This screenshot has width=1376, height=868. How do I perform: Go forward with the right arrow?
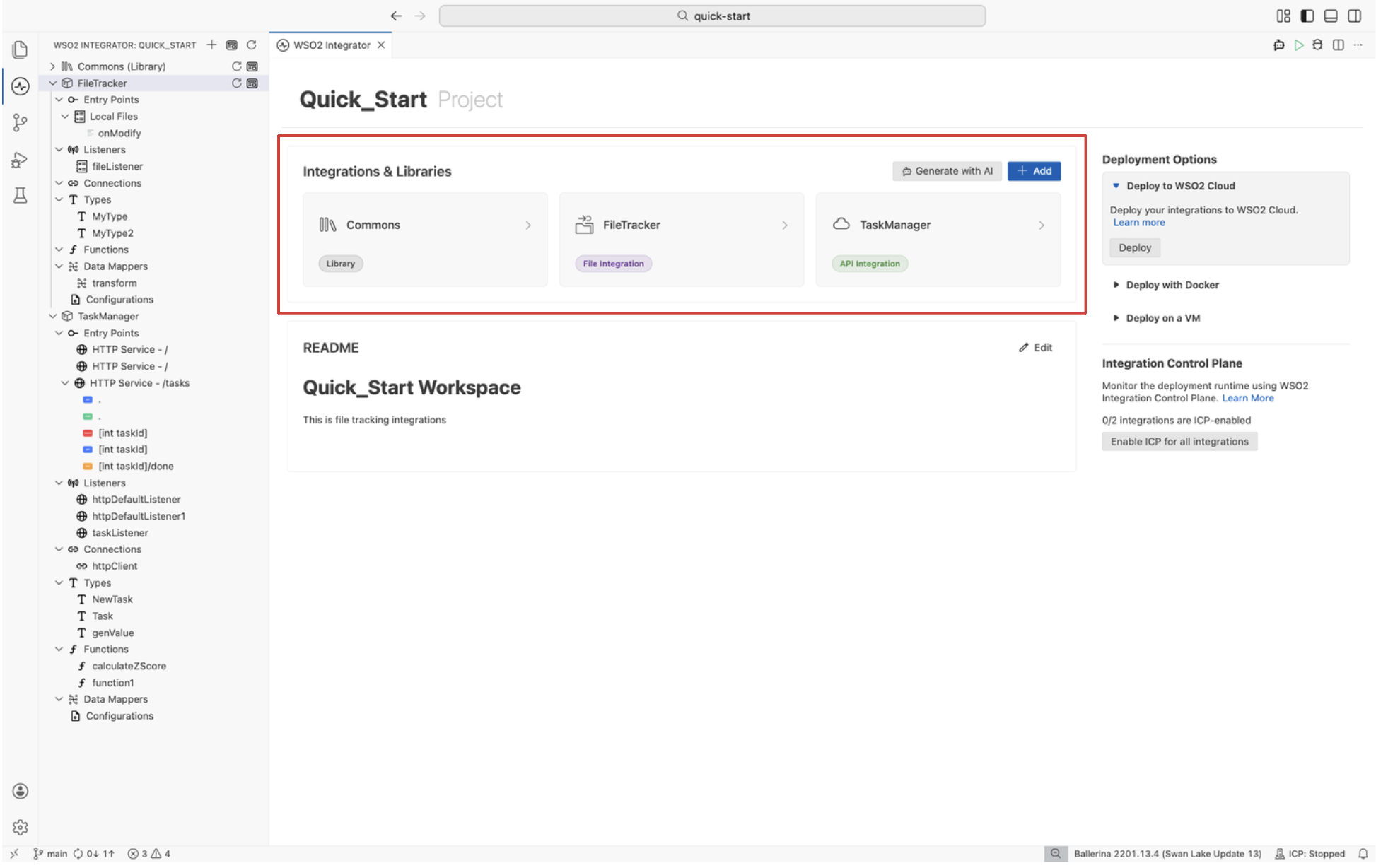(x=420, y=16)
